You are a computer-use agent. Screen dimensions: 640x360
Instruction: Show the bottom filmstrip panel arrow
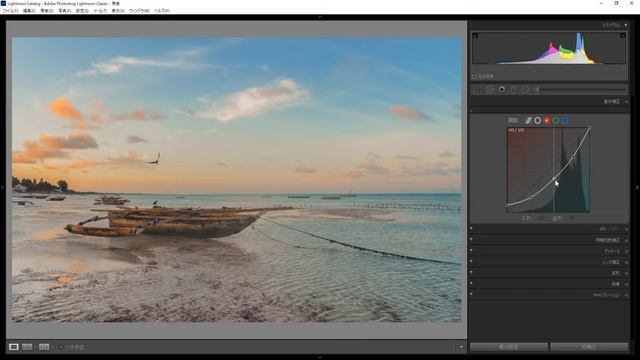320,357
